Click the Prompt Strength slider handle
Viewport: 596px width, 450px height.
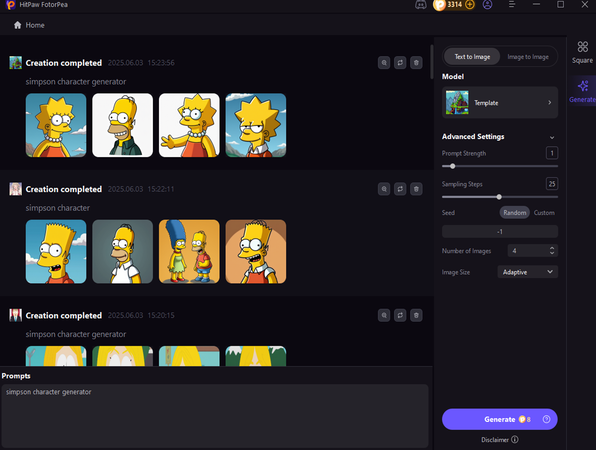click(452, 166)
